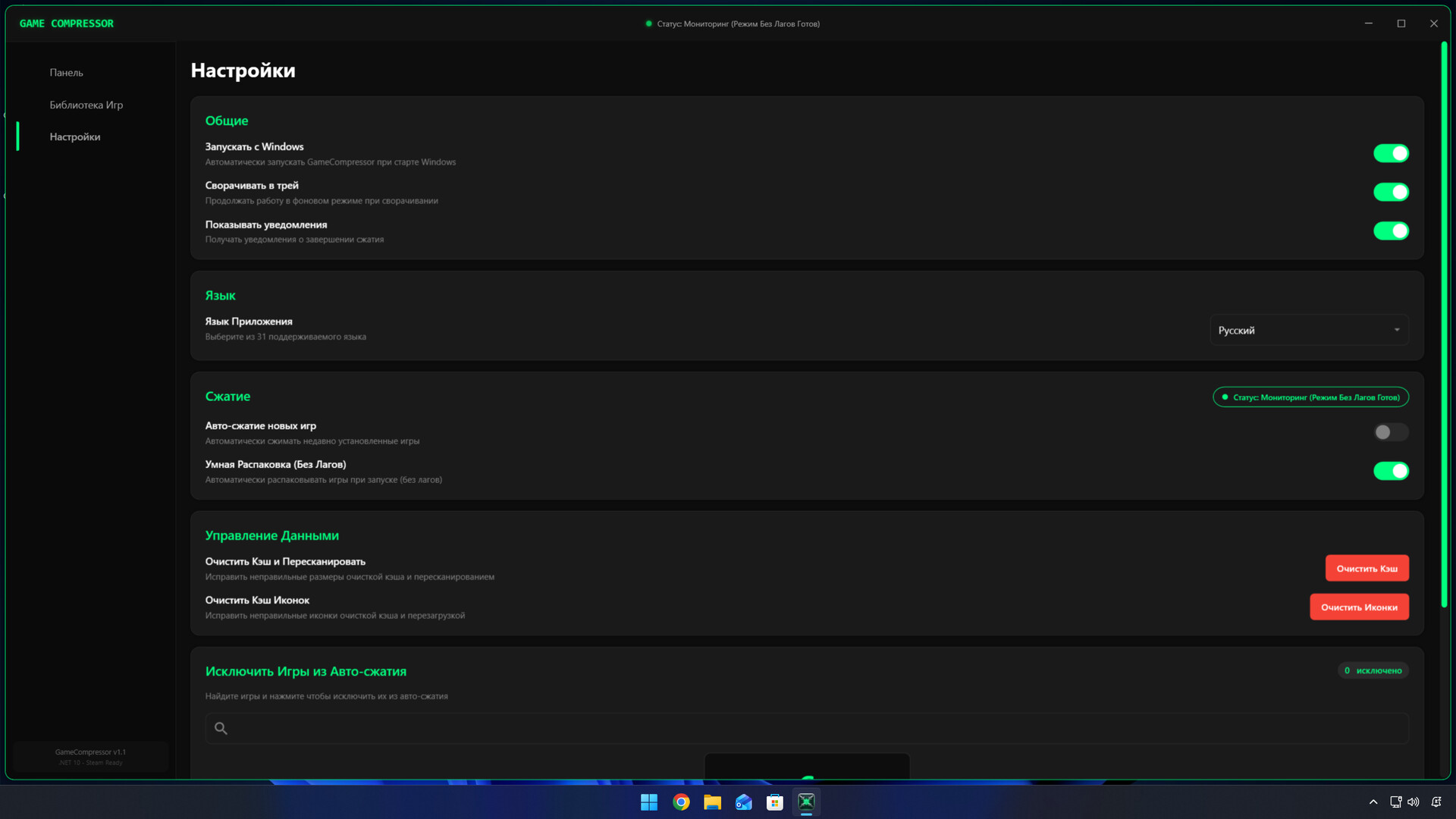The image size is (1456, 819).
Task: Open the Русский language dropdown
Action: pos(1309,330)
